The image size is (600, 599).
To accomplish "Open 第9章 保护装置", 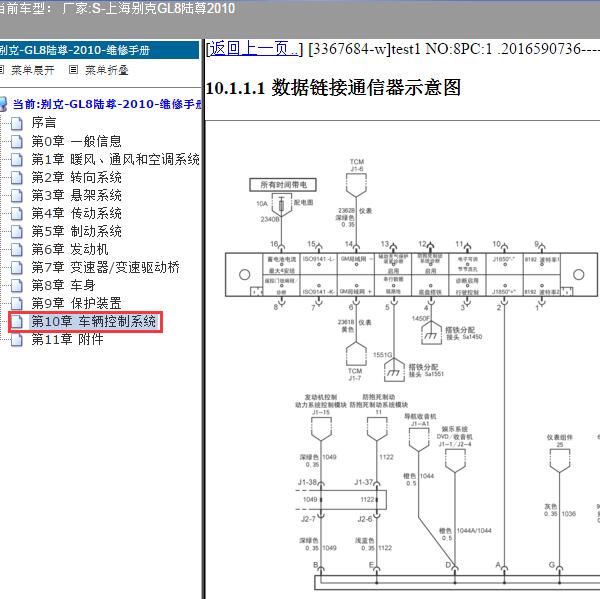I will [x=77, y=303].
